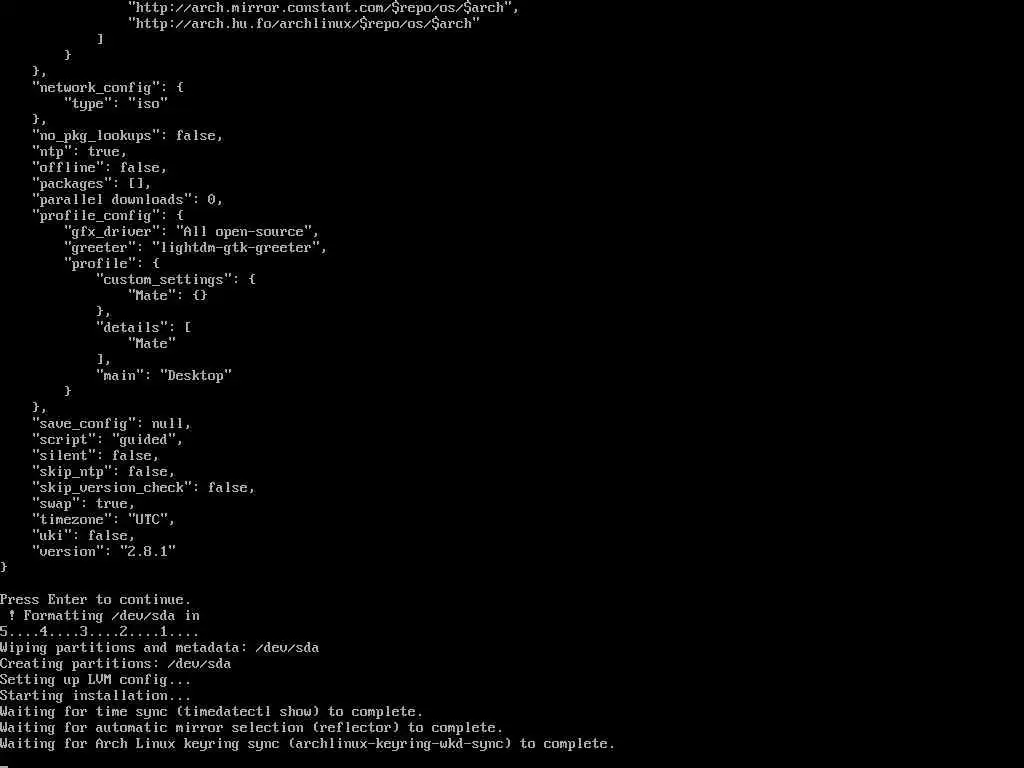Click the Setting up LVM config line

coord(95,679)
